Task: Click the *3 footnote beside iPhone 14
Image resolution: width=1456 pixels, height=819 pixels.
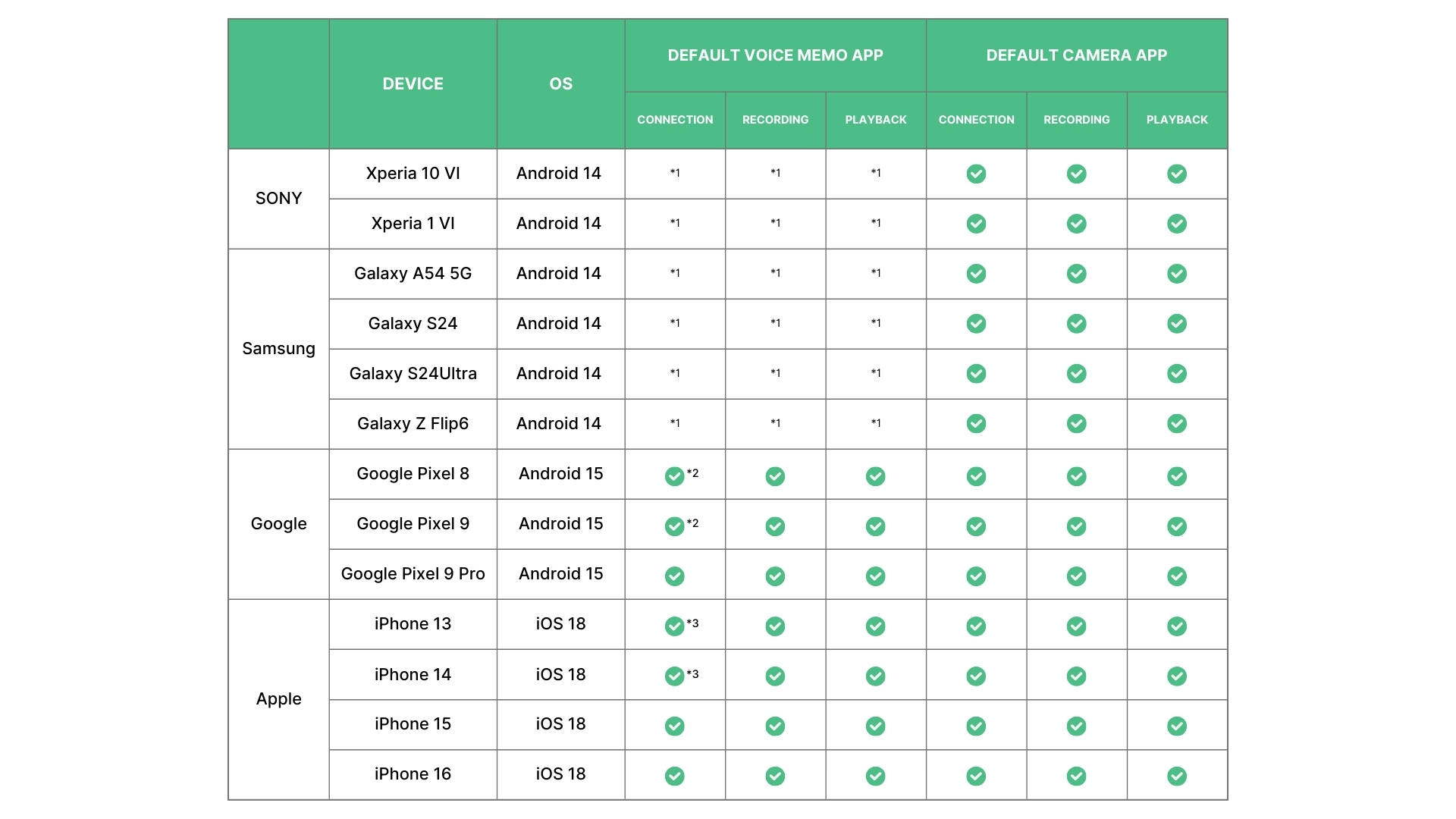Action: 692,673
